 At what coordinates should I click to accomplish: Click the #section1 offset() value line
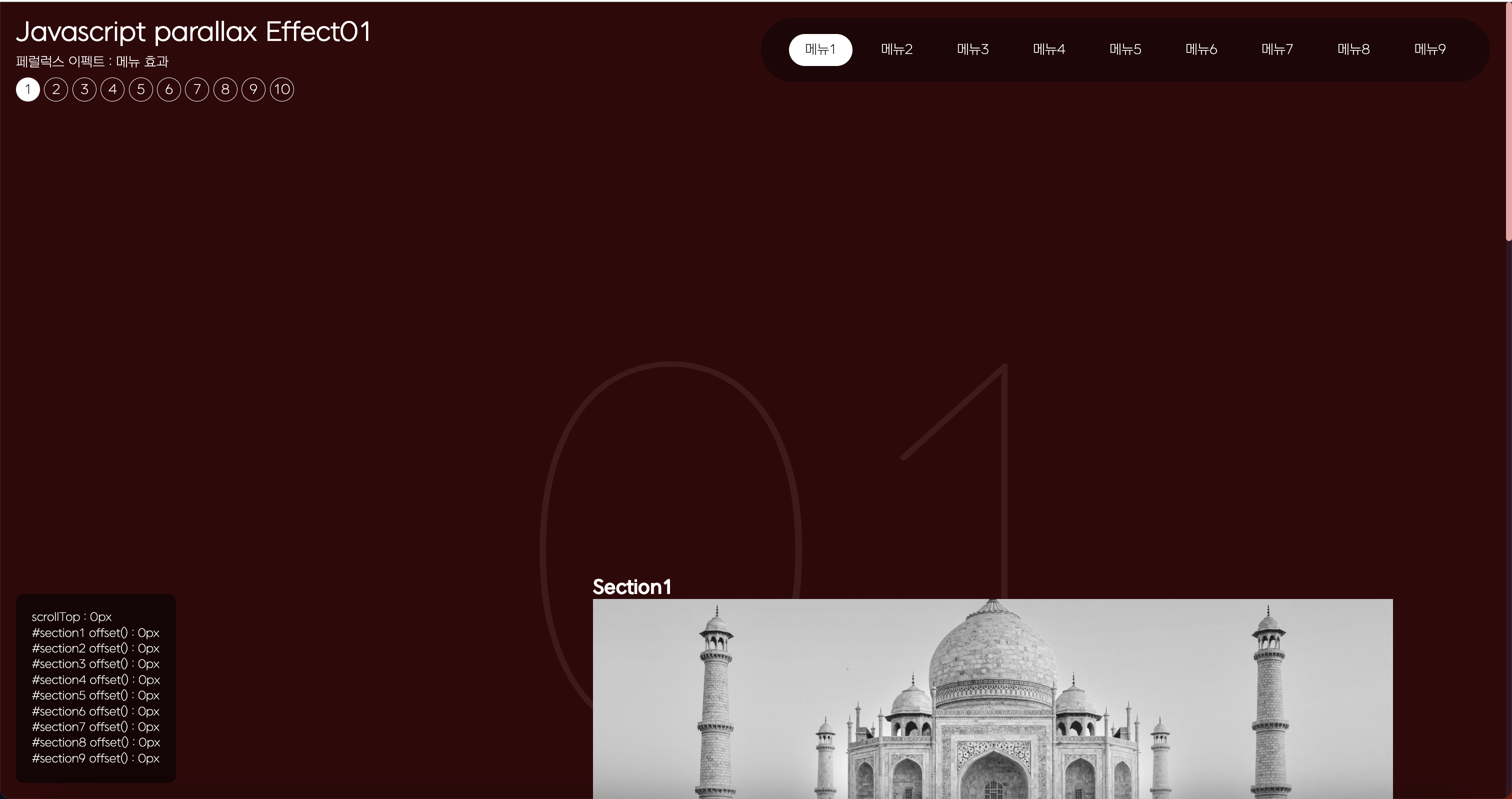tap(95, 632)
